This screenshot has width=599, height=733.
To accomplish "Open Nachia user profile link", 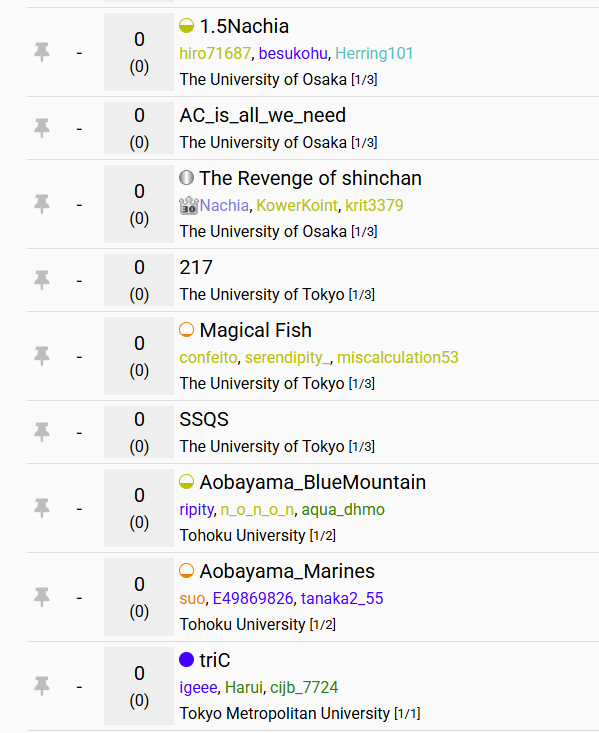I will [x=224, y=205].
